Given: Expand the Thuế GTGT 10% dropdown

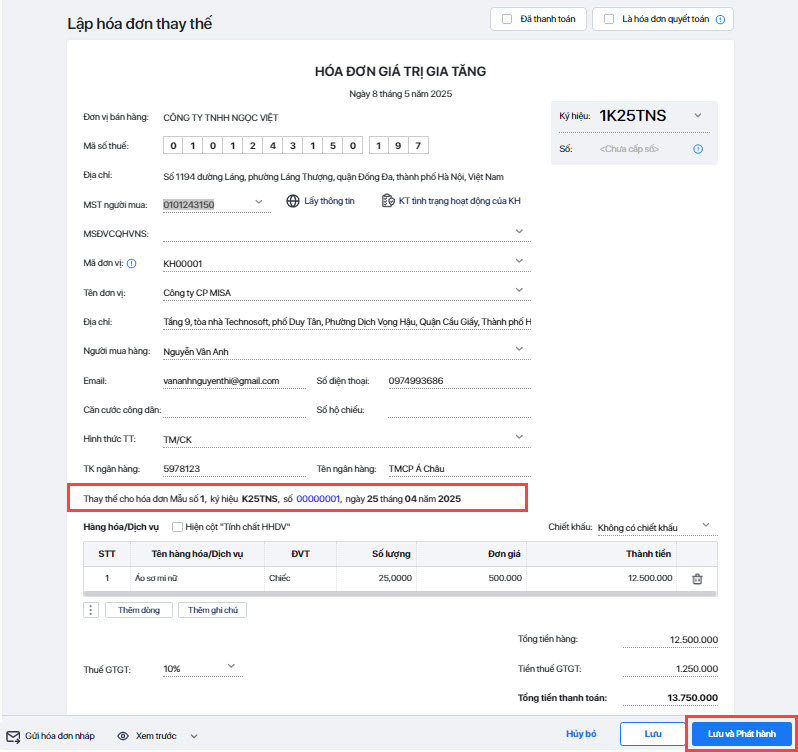Looking at the screenshot, I should tap(231, 666).
